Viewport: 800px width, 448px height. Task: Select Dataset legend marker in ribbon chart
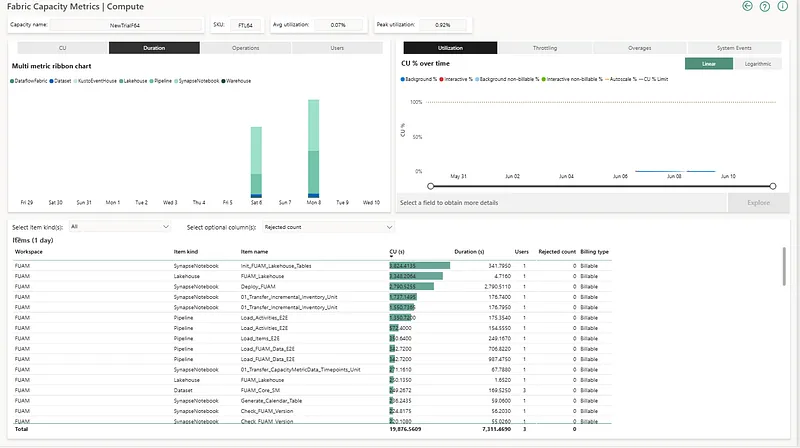click(x=52, y=81)
